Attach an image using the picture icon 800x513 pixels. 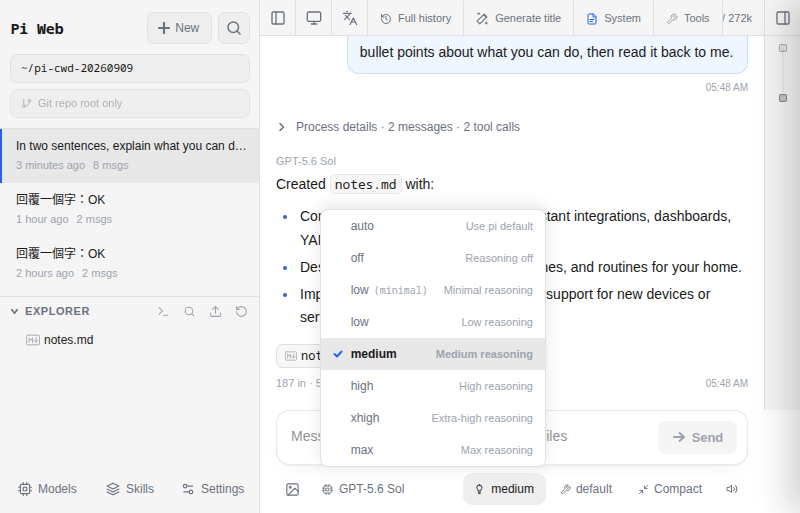coord(292,489)
